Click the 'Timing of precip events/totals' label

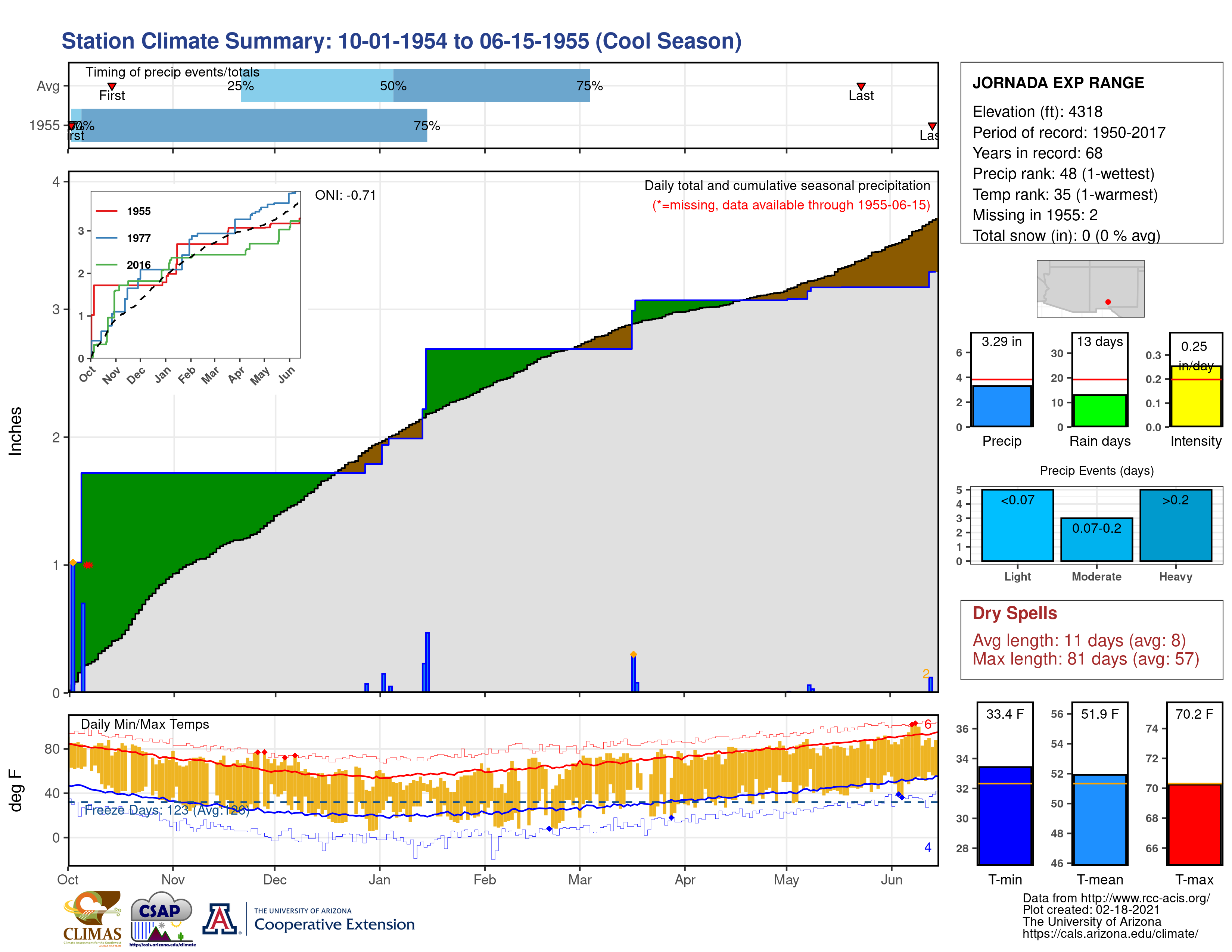pyautogui.click(x=172, y=72)
